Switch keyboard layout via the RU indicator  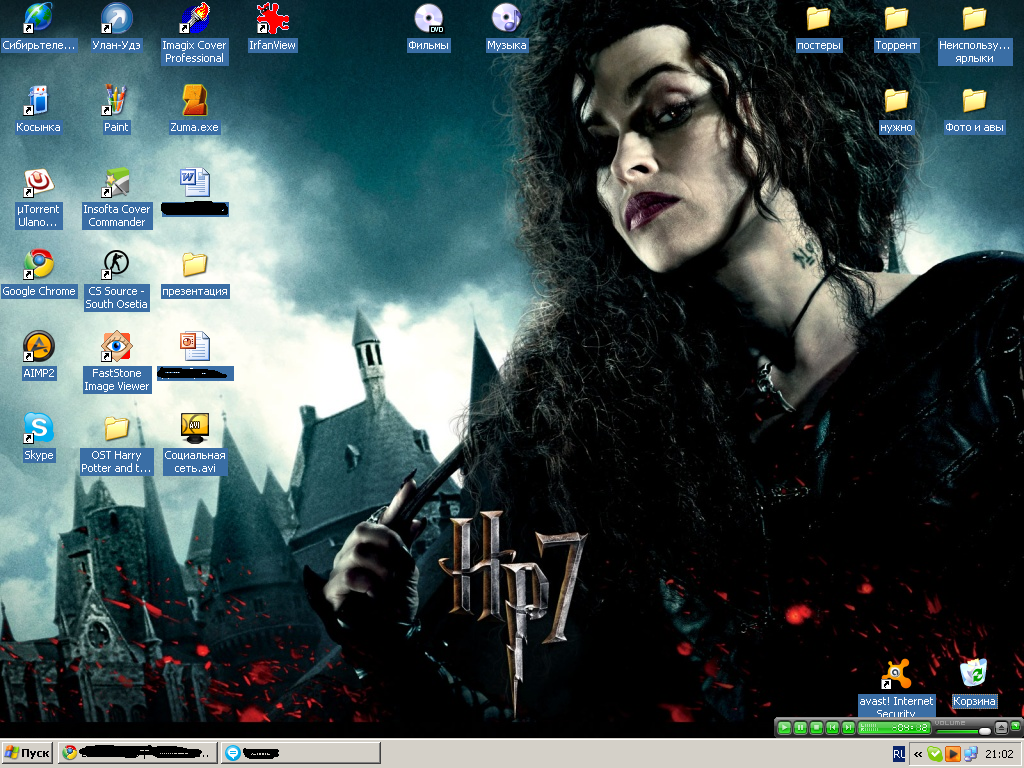coord(898,752)
